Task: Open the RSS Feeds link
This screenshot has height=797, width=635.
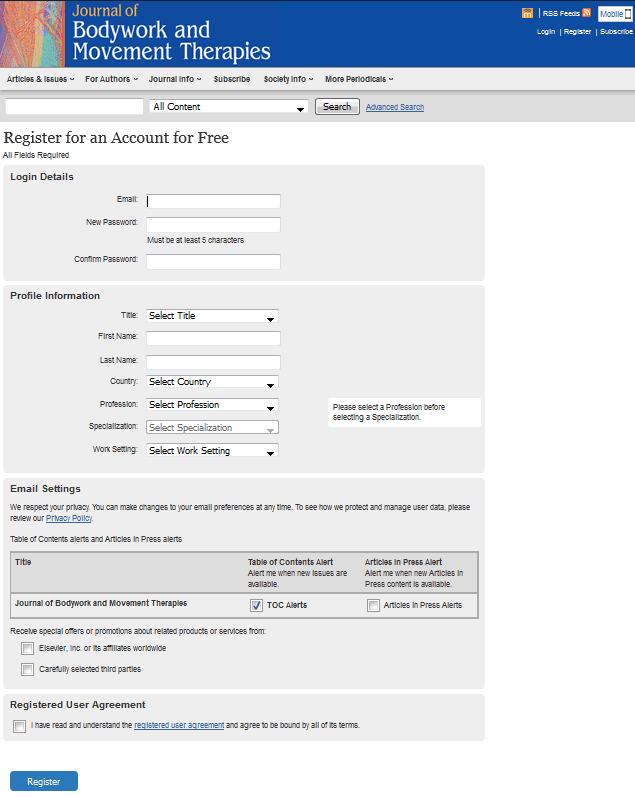Action: coord(561,14)
